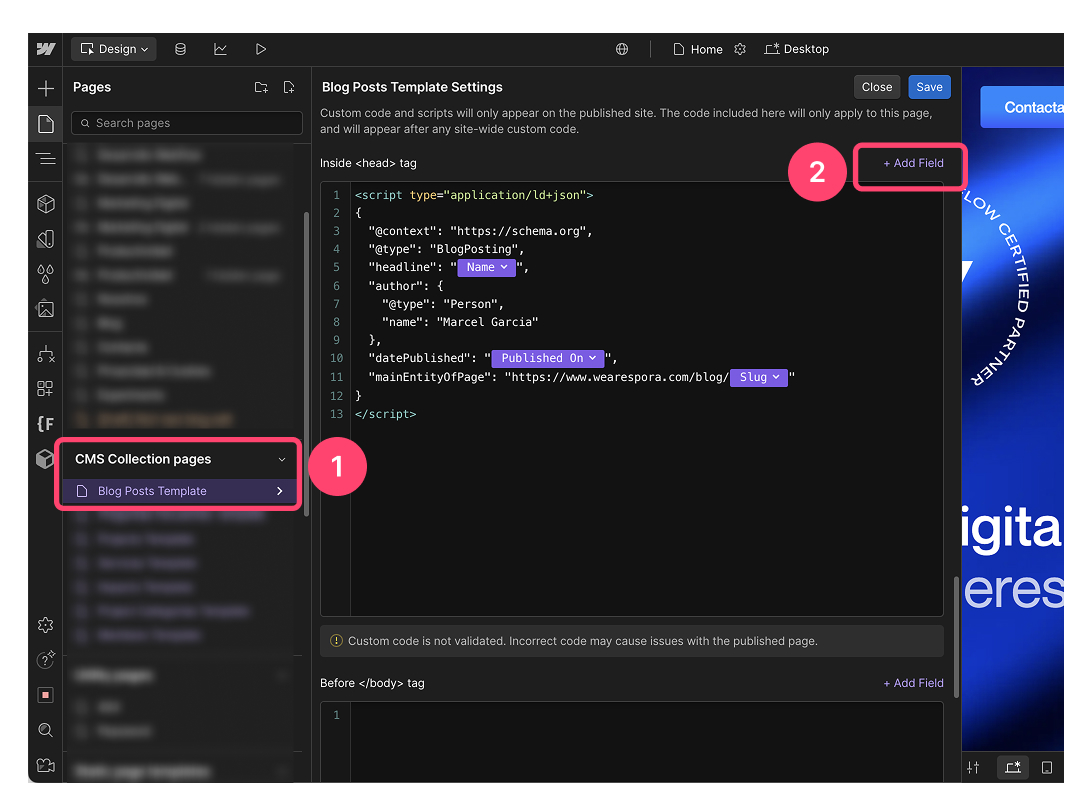Open the CMS database icon in top bar
The height and width of the screenshot is (809, 1084).
point(180,49)
